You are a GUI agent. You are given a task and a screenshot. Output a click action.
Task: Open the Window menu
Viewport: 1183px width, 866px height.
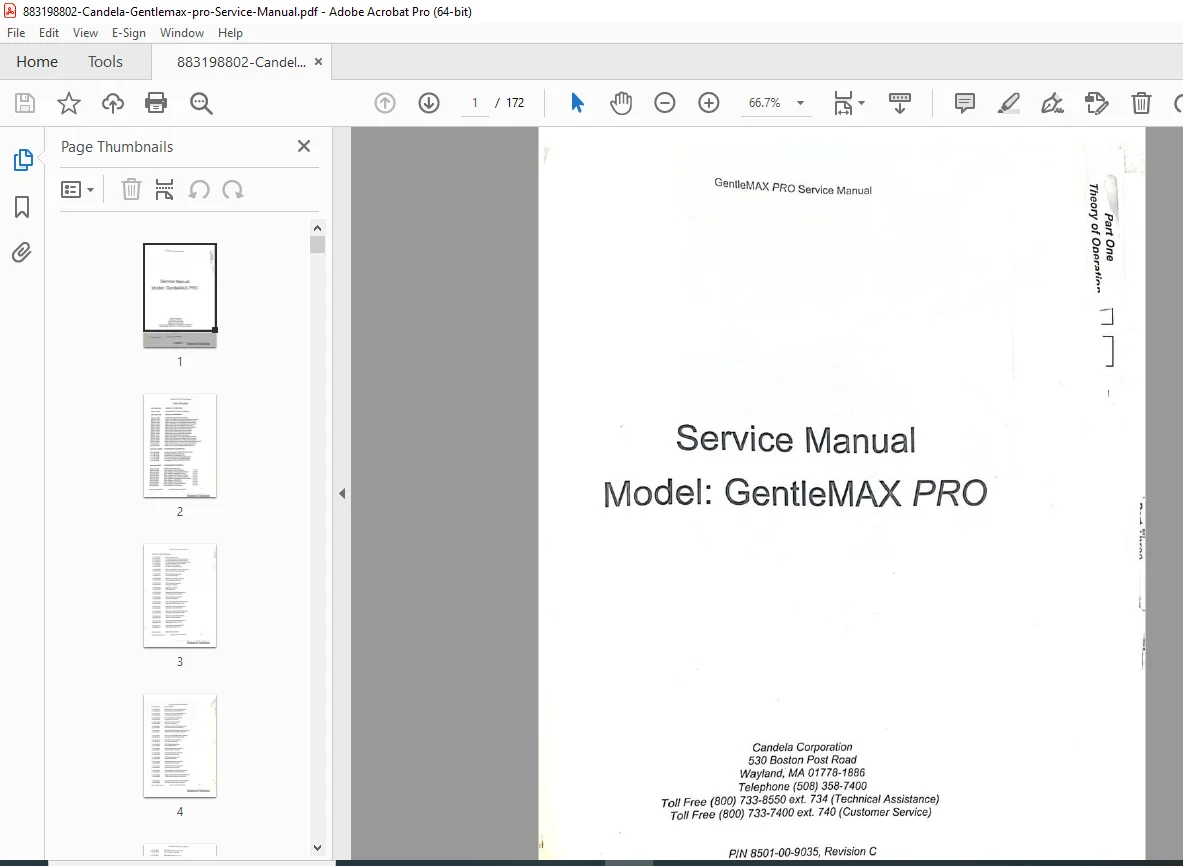182,32
